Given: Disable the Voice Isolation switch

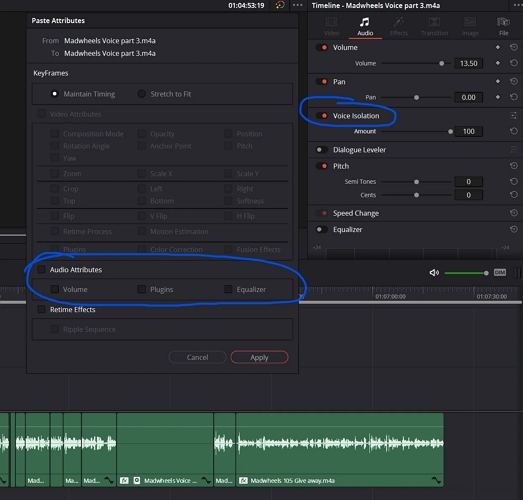Looking at the screenshot, I should click(322, 116).
